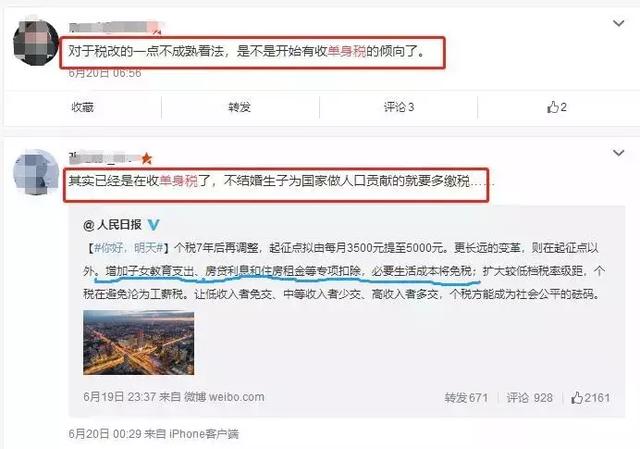640x449 pixels.
Task: Open the first poster's blurred avatar
Action: click(36, 42)
